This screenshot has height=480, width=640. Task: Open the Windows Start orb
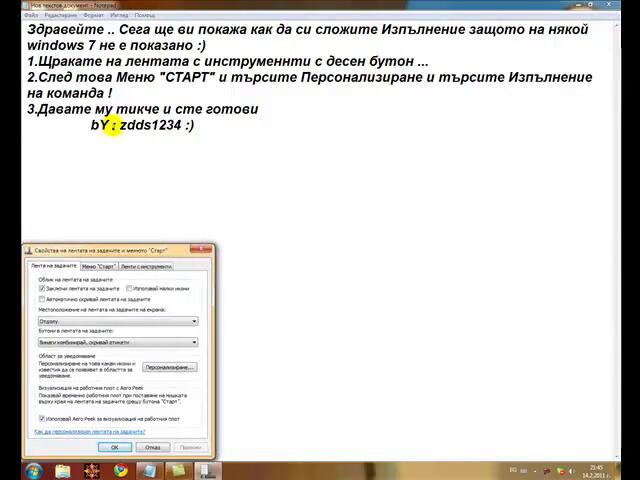(x=33, y=470)
